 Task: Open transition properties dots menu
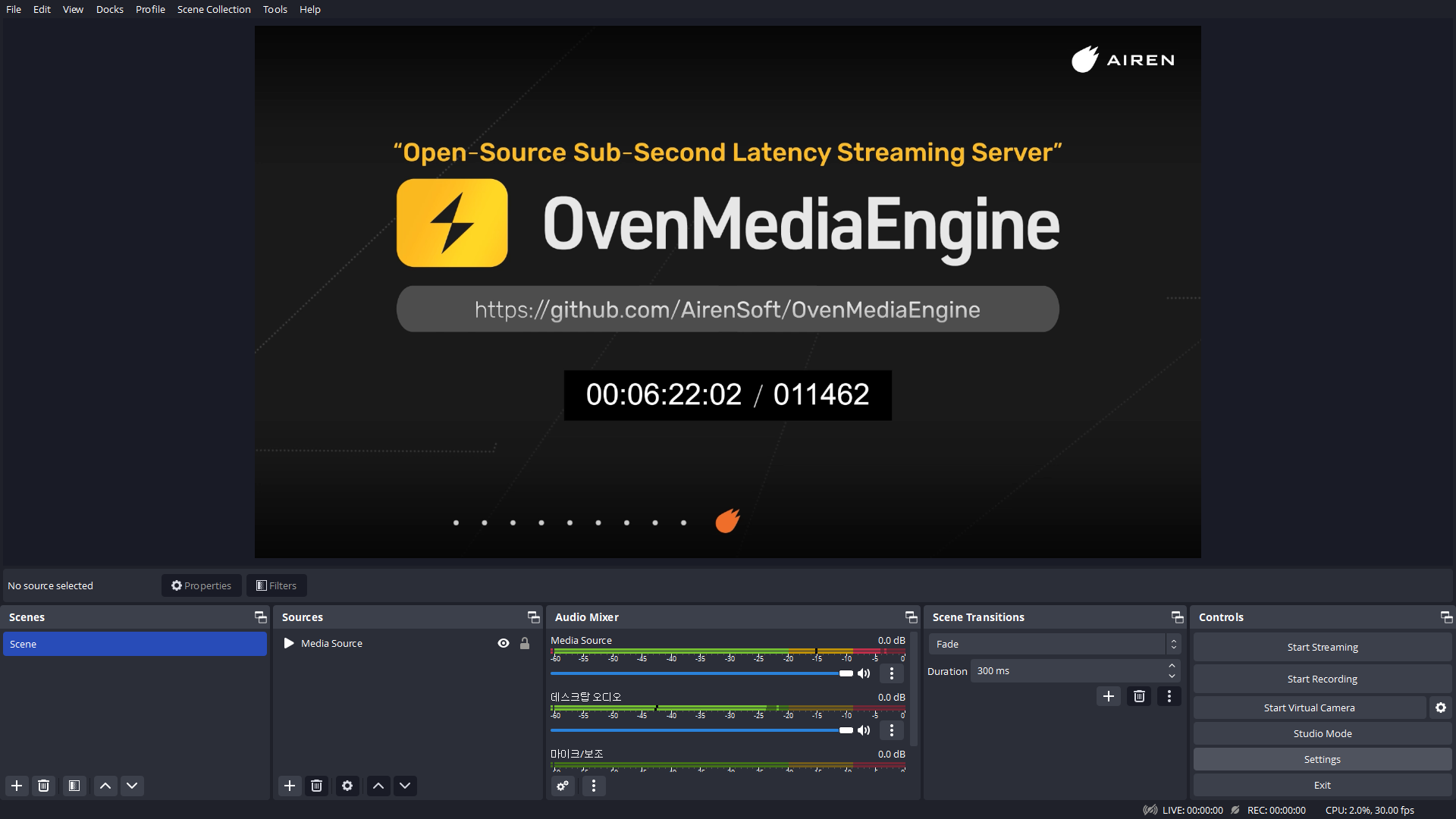click(x=1169, y=696)
